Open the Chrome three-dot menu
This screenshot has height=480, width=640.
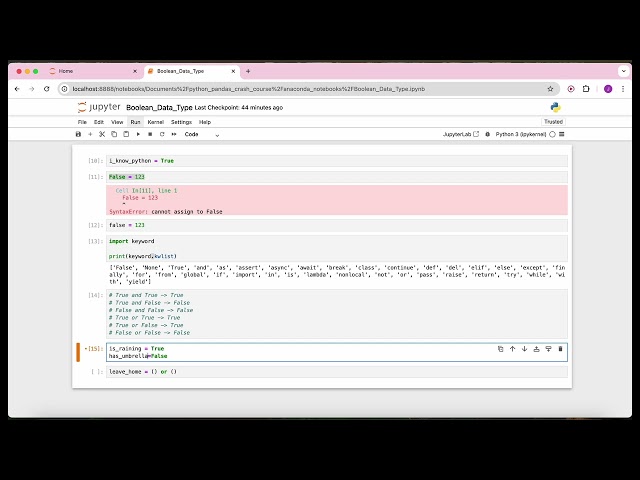(x=623, y=89)
